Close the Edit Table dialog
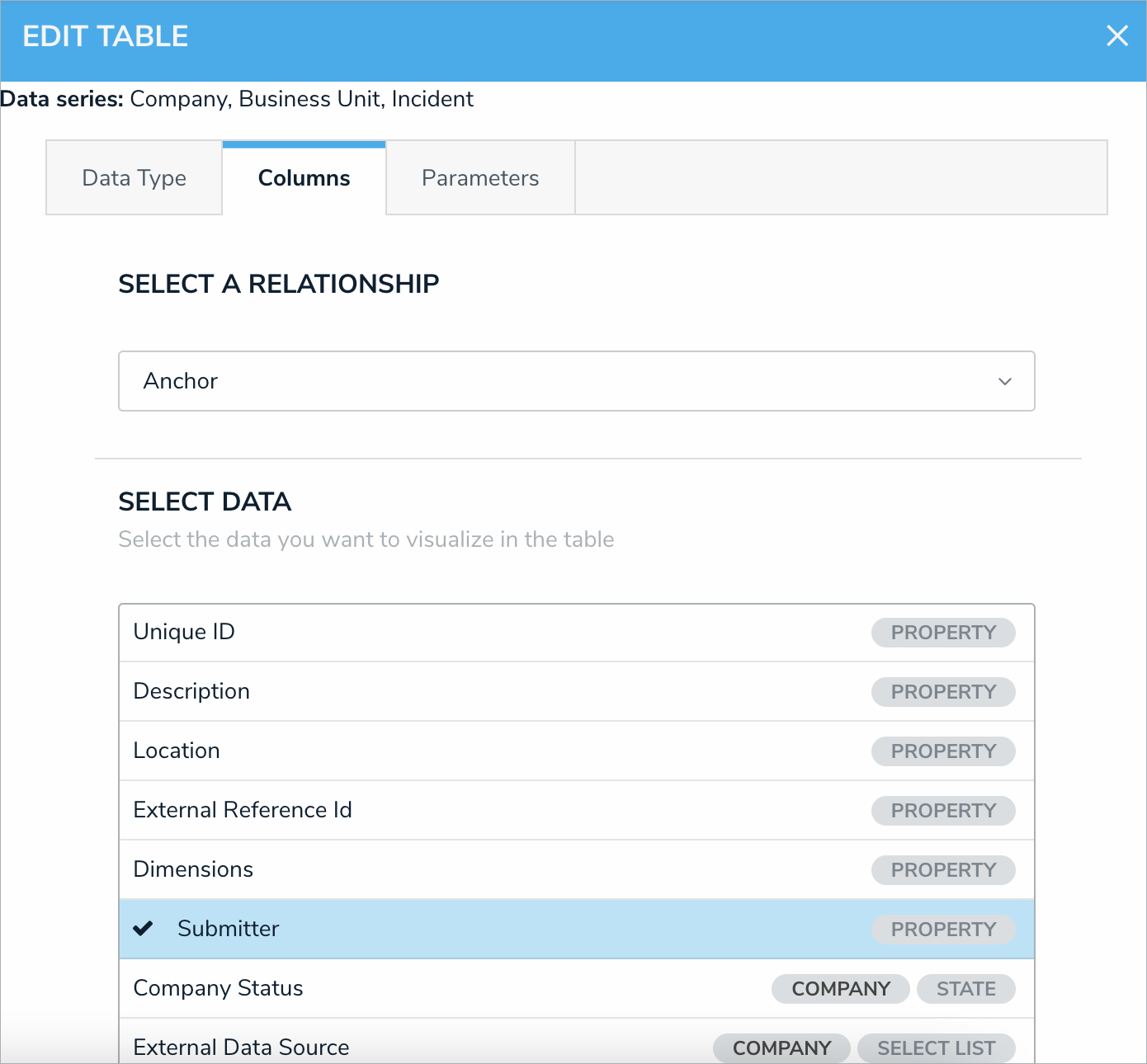The width and height of the screenshot is (1147, 1064). (x=1116, y=35)
